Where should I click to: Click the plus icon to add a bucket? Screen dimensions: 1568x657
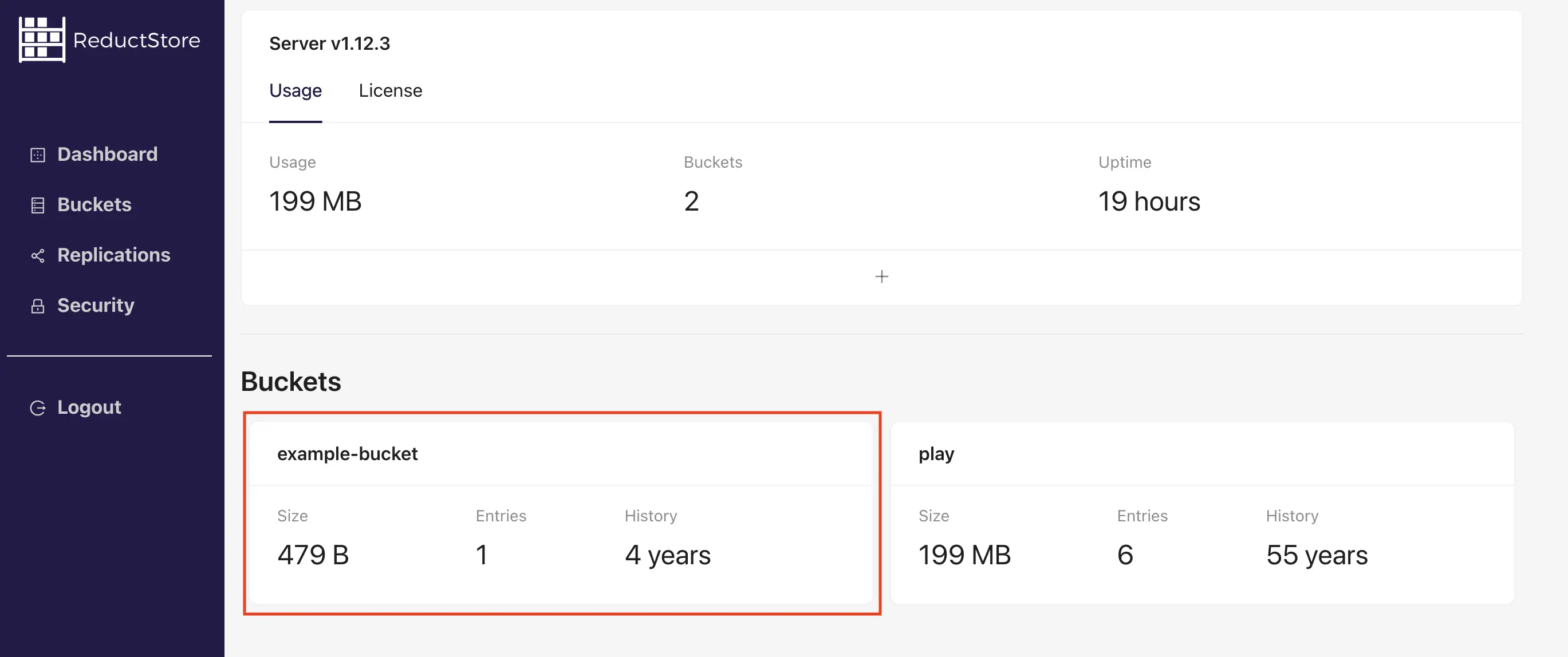(x=881, y=276)
